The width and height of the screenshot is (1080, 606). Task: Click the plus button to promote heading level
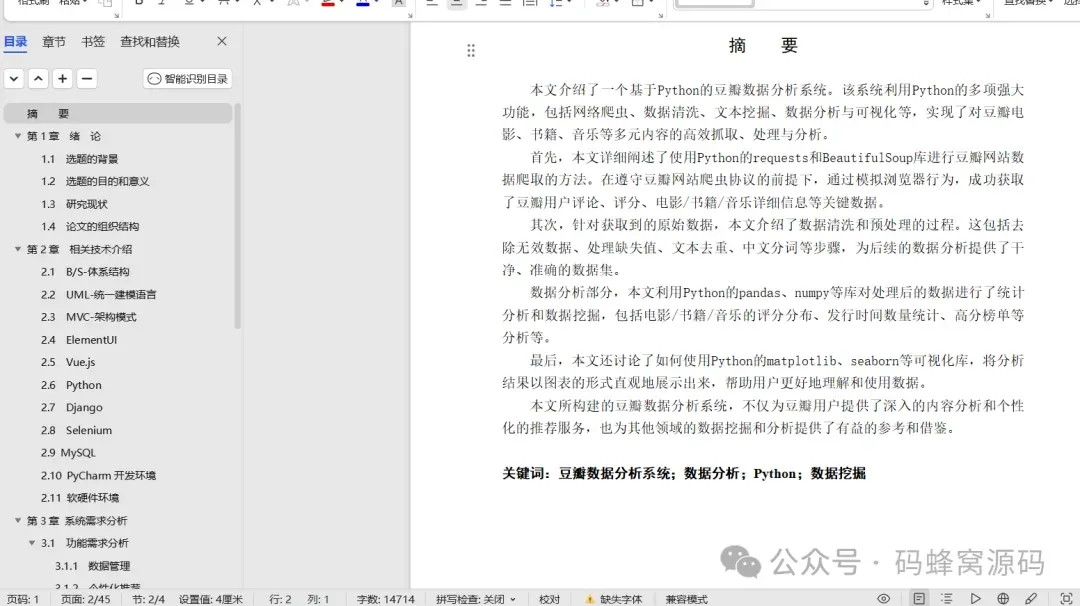63,79
